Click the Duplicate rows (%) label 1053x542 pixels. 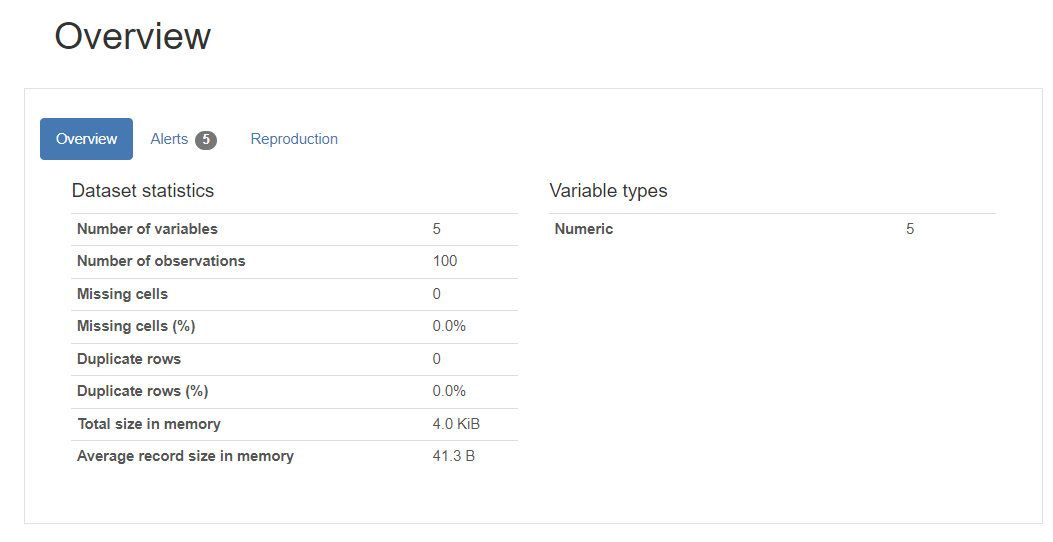pyautogui.click(x=142, y=391)
